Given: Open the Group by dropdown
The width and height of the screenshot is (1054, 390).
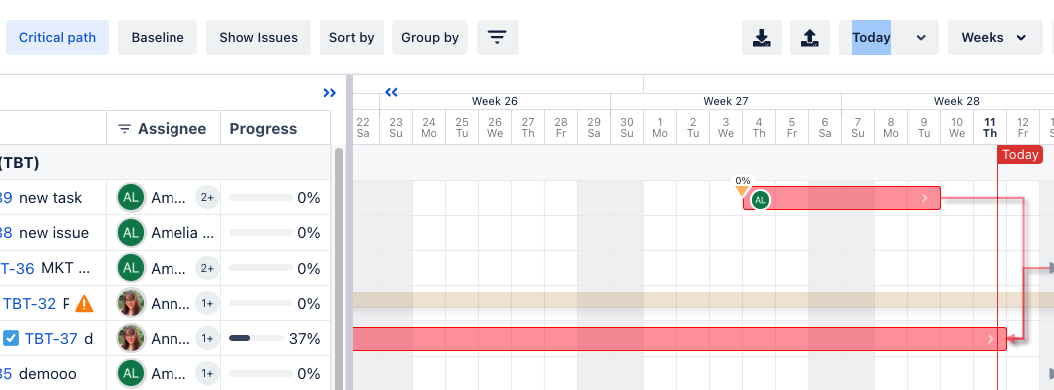Looking at the screenshot, I should (430, 38).
